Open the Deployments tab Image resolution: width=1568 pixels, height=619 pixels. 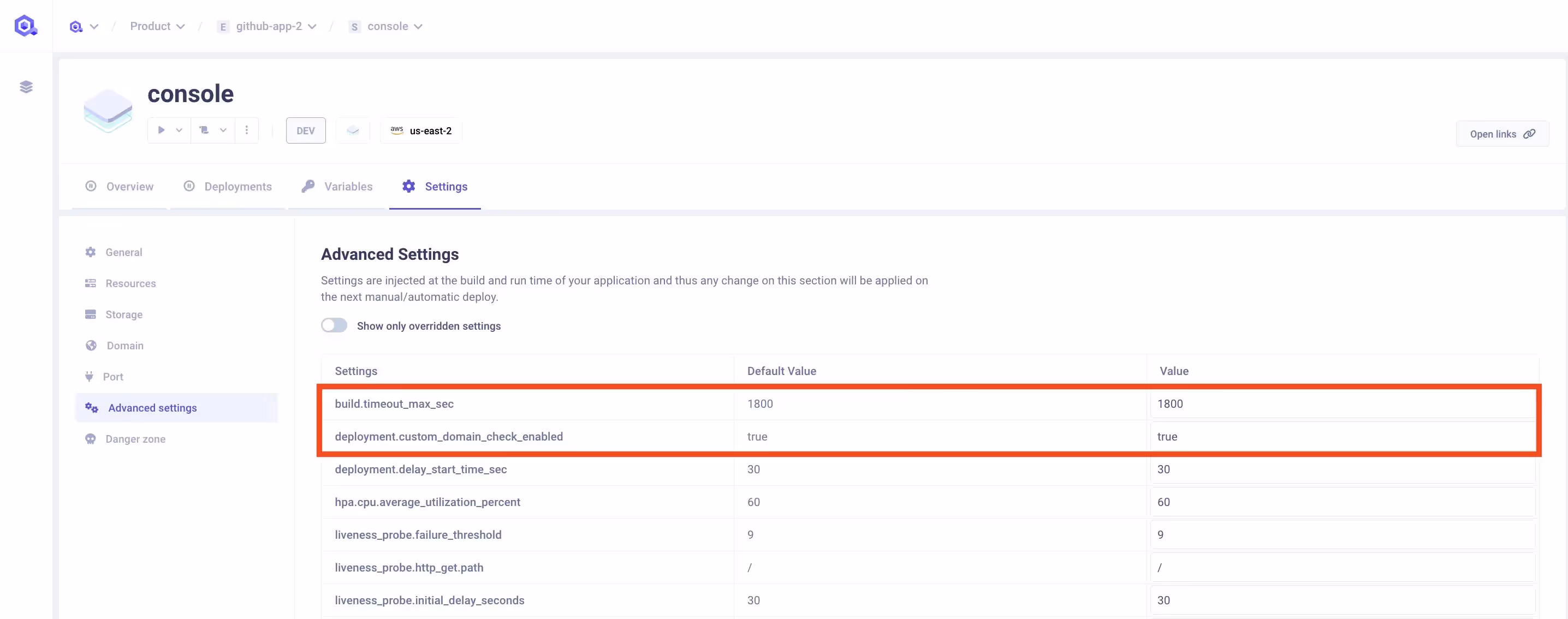coord(237,186)
